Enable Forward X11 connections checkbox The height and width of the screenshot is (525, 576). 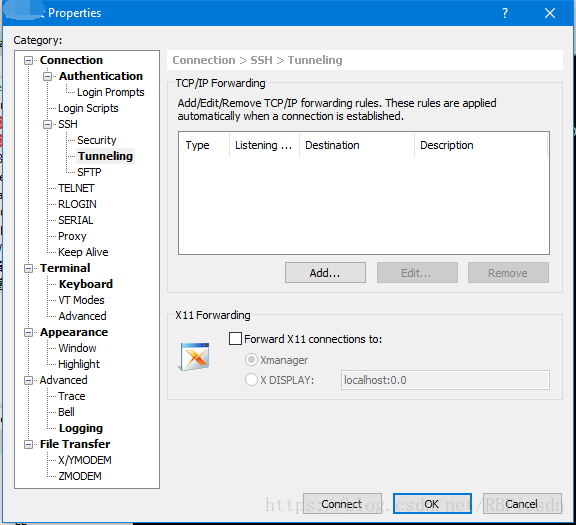point(235,338)
